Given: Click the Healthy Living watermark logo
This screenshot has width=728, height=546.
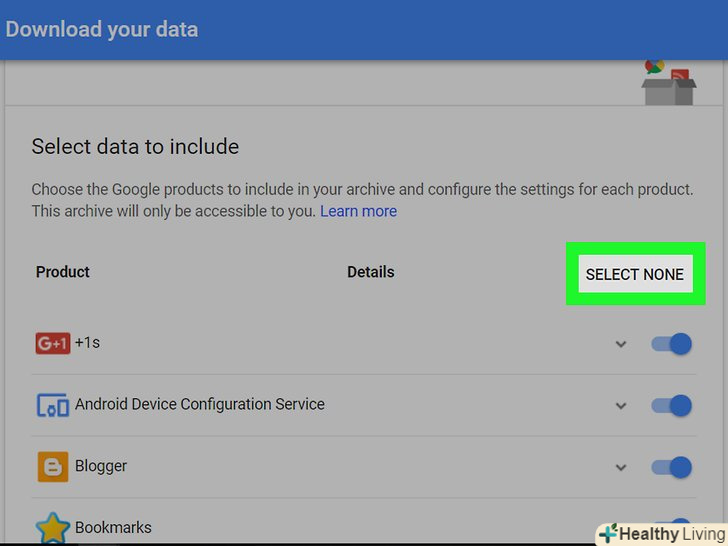Looking at the screenshot, I should pyautogui.click(x=661, y=533).
